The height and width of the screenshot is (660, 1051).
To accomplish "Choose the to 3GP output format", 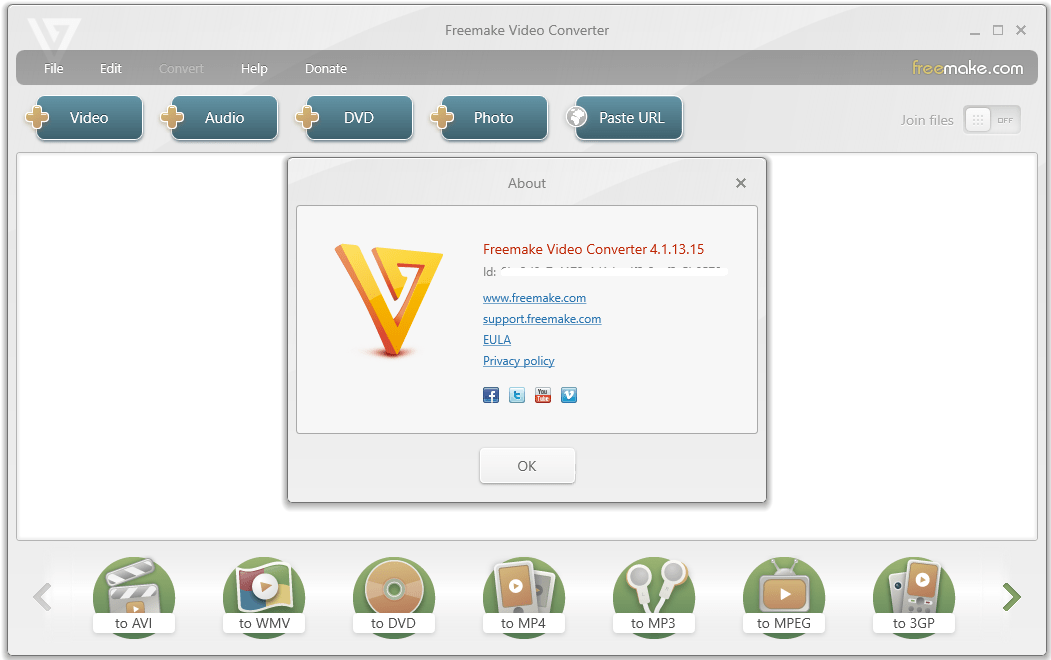I will pos(914,596).
